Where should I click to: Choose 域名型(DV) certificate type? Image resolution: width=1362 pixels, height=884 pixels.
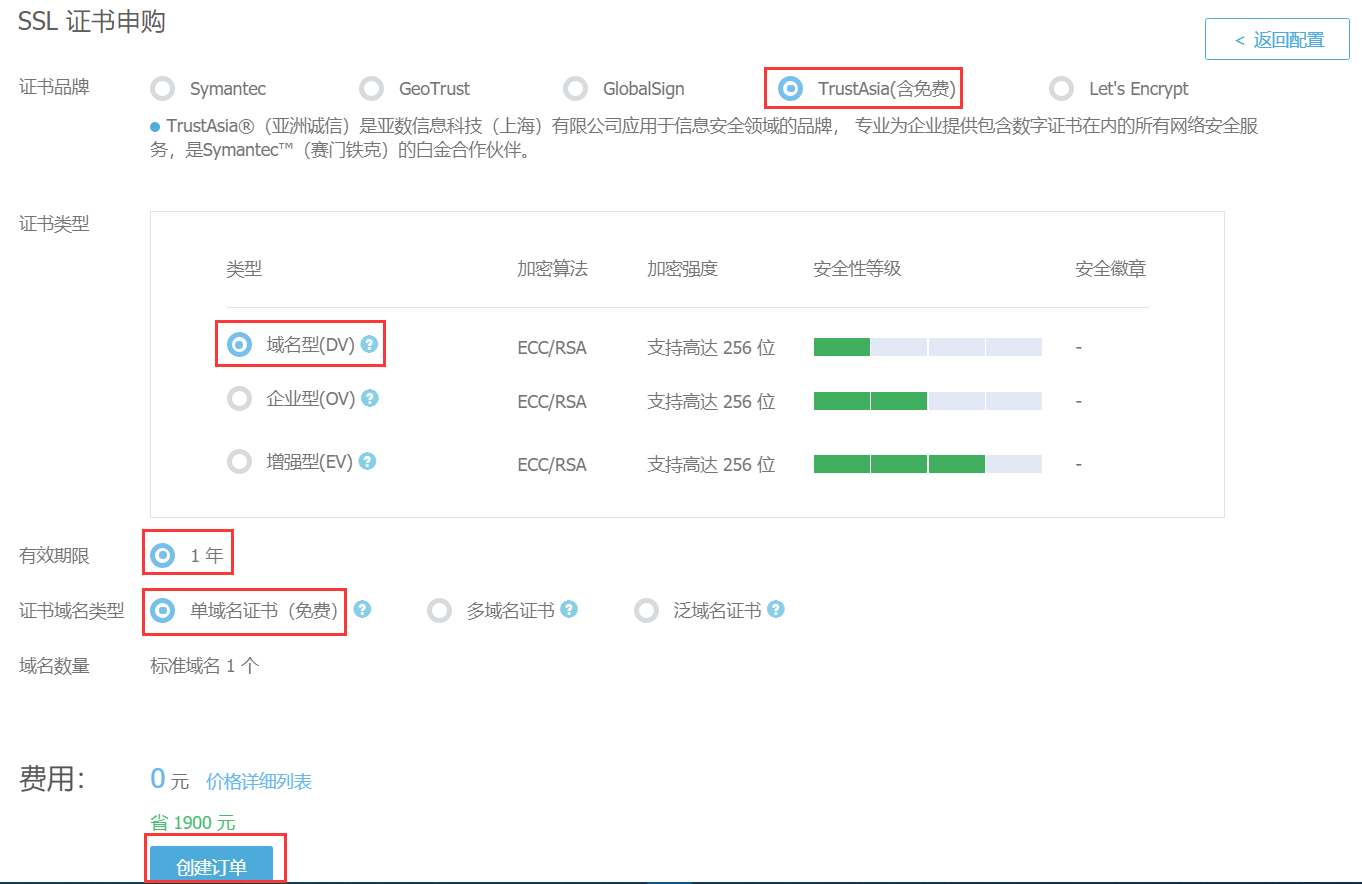pos(239,345)
